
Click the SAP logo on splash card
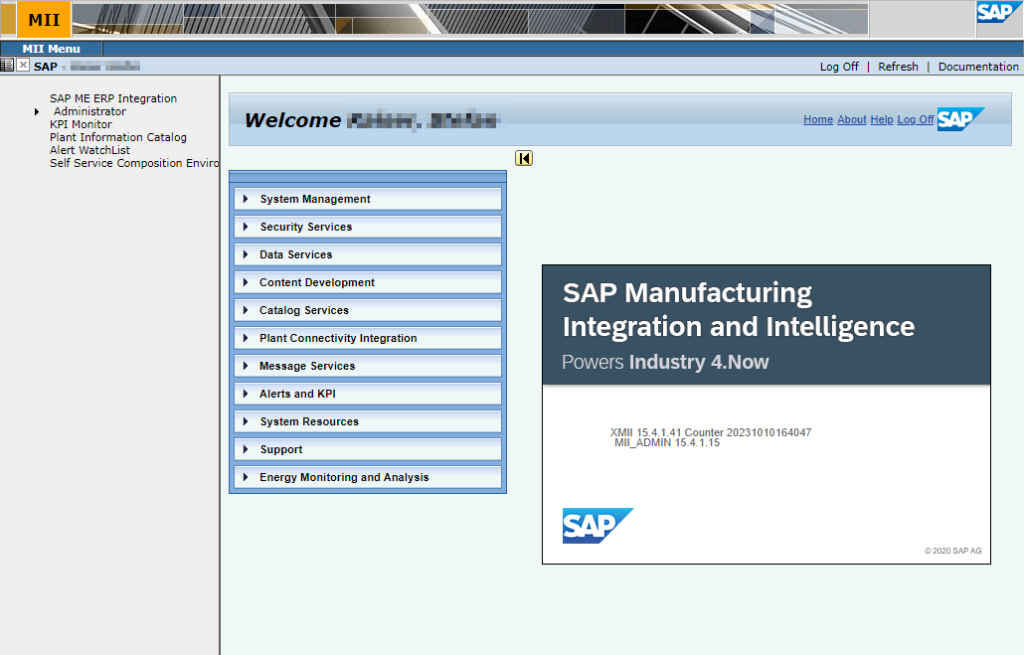click(597, 526)
